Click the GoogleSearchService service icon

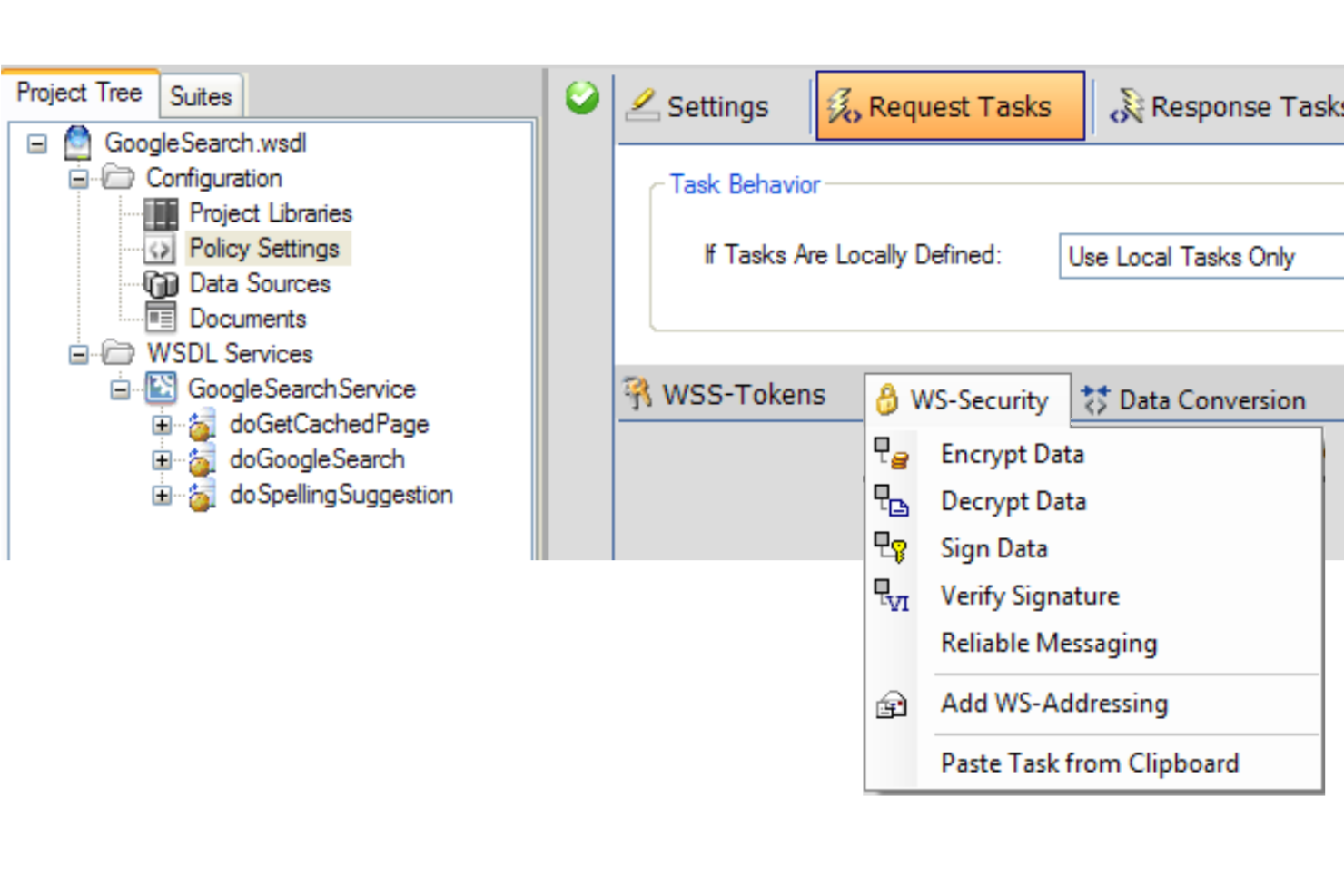161,389
